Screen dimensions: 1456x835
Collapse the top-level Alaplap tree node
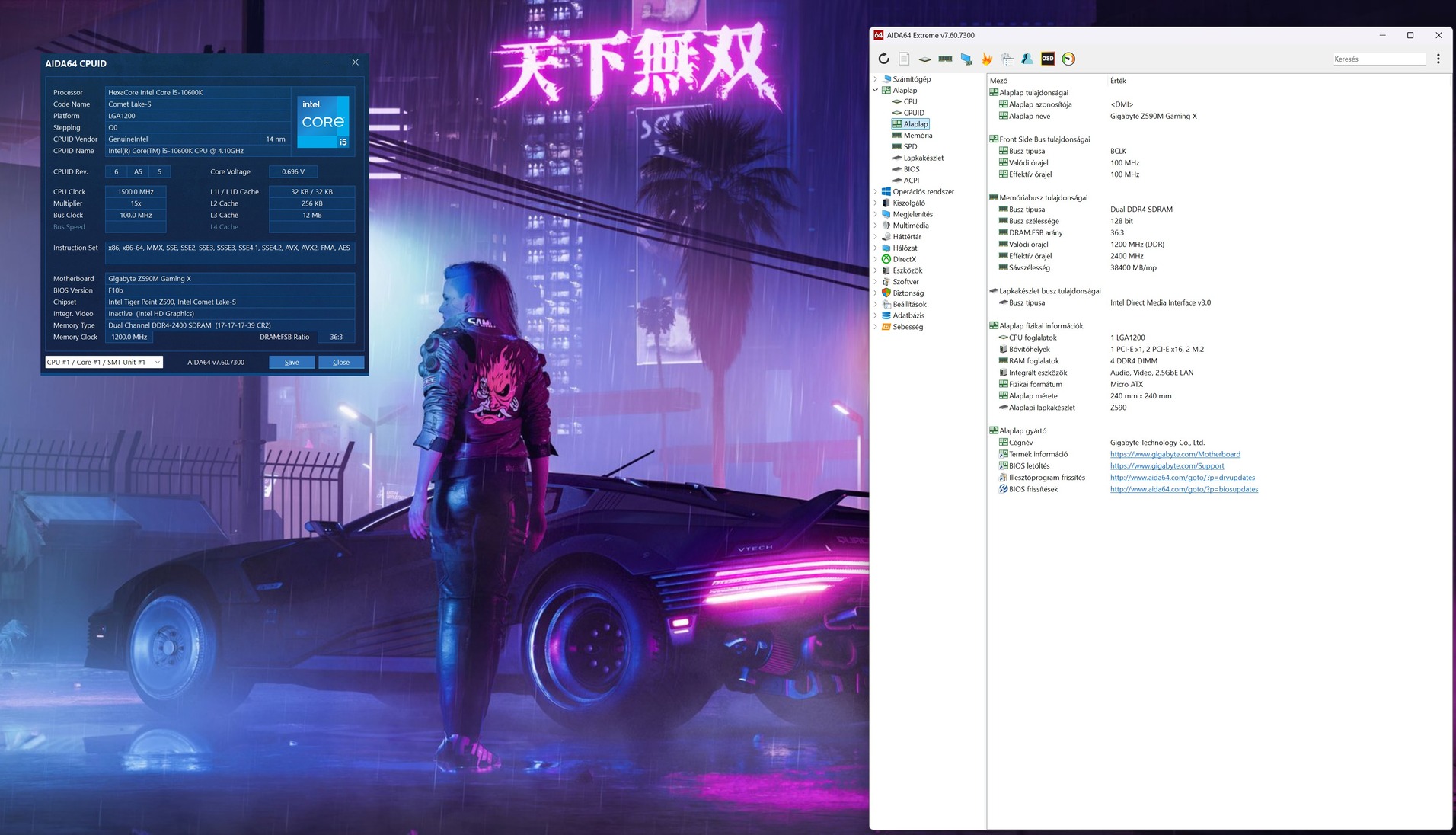click(x=876, y=90)
